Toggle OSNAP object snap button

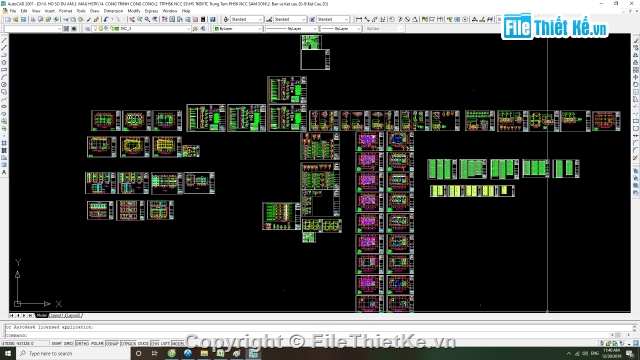112,344
